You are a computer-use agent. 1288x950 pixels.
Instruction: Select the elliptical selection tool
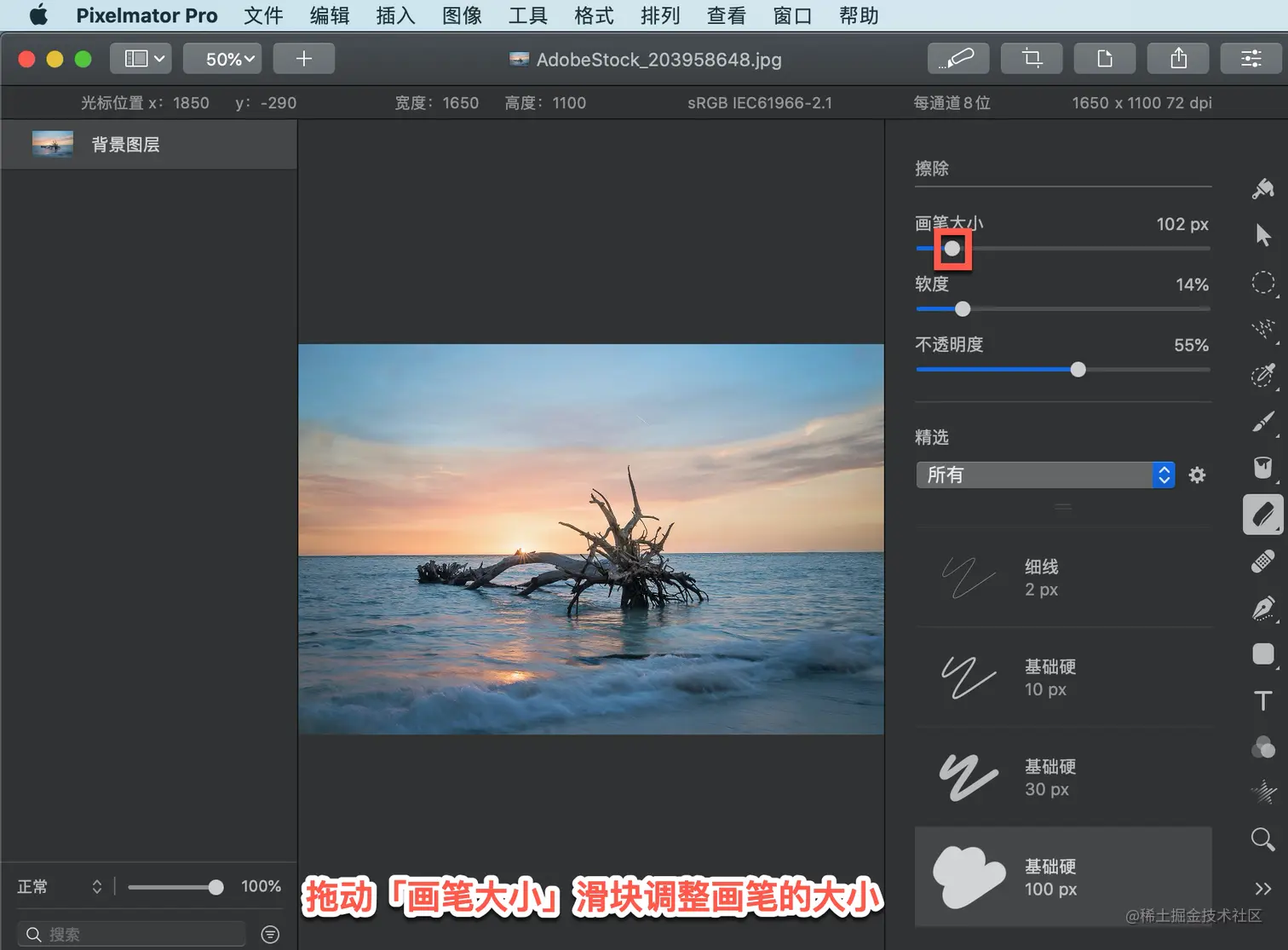tap(1262, 283)
